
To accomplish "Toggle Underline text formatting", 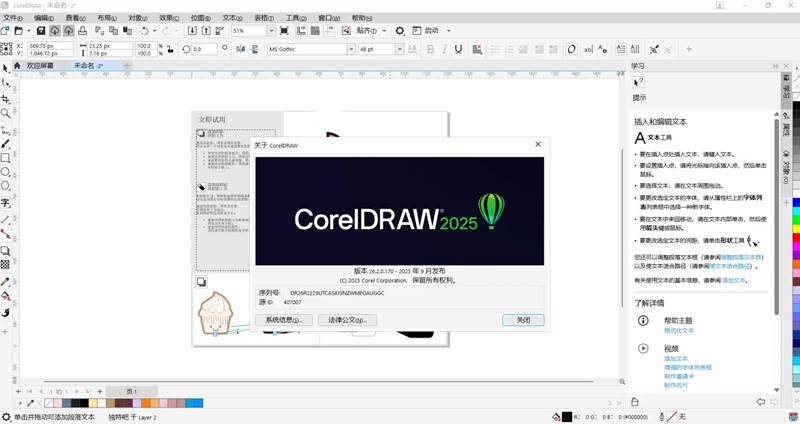I will [458, 49].
